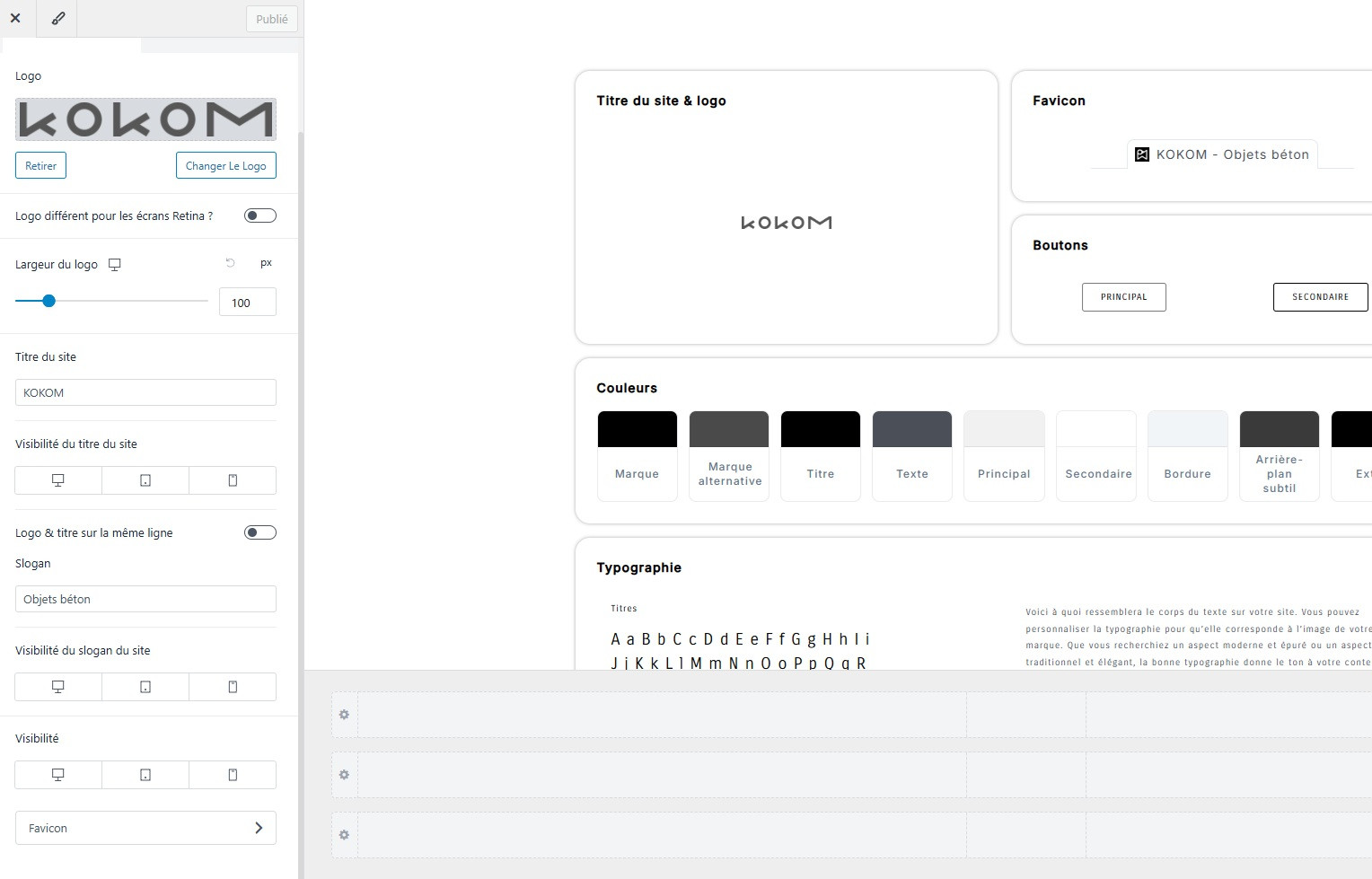The height and width of the screenshot is (879, 1372).
Task: Click the KOKOM - Objets béton preview tab
Action: pos(1222,154)
